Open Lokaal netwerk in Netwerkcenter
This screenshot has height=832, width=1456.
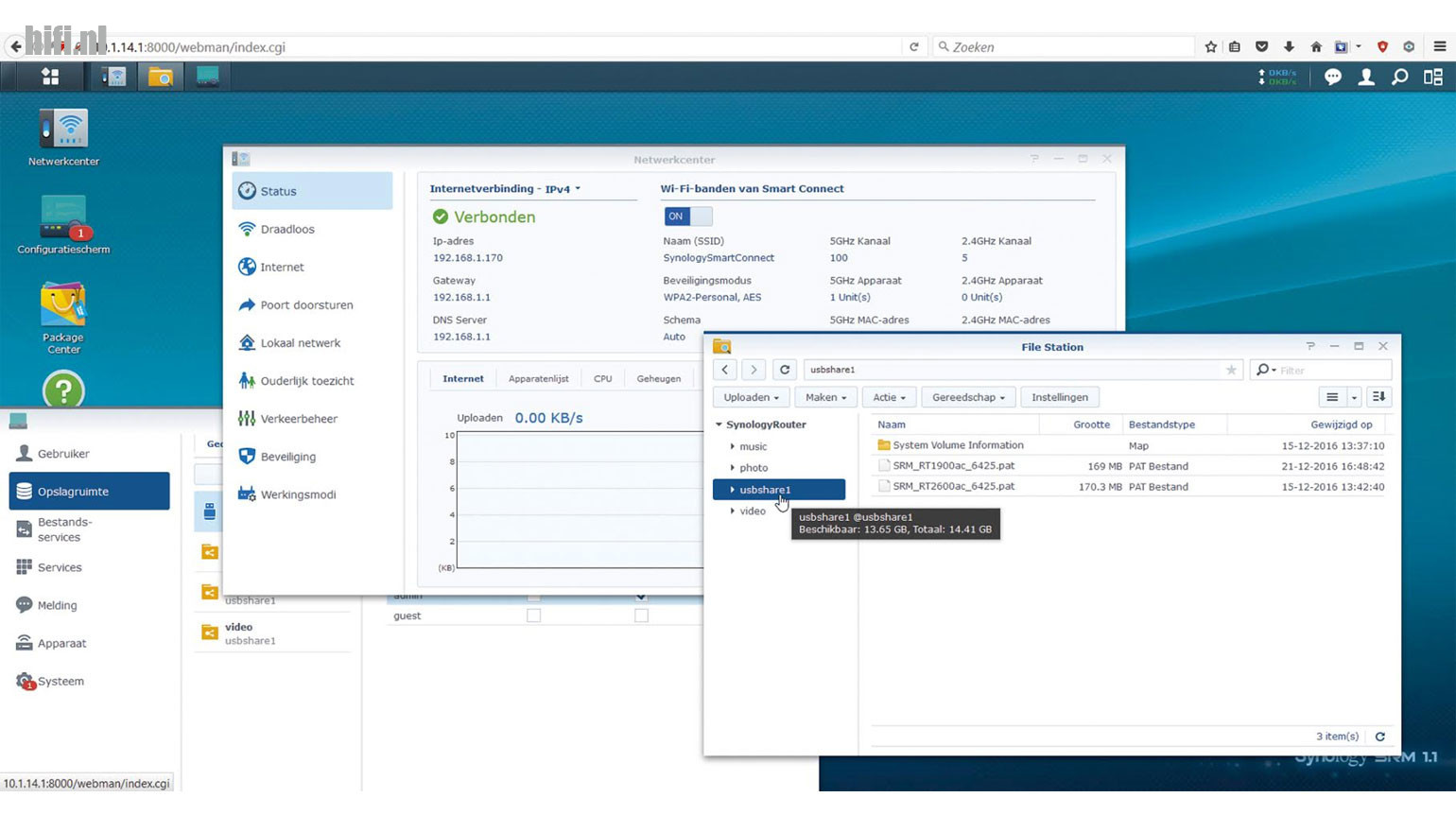[x=312, y=342]
